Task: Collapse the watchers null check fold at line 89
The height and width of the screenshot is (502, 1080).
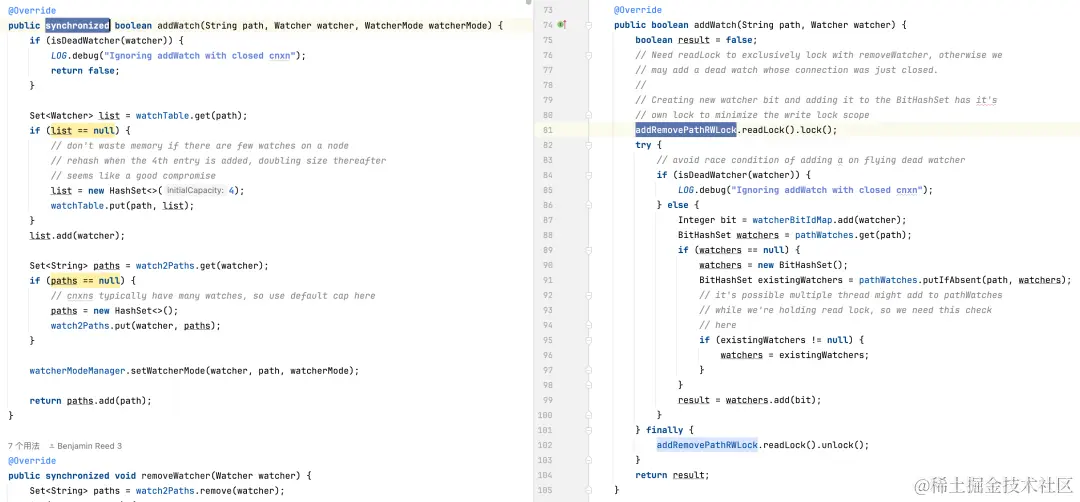Action: pyautogui.click(x=589, y=250)
